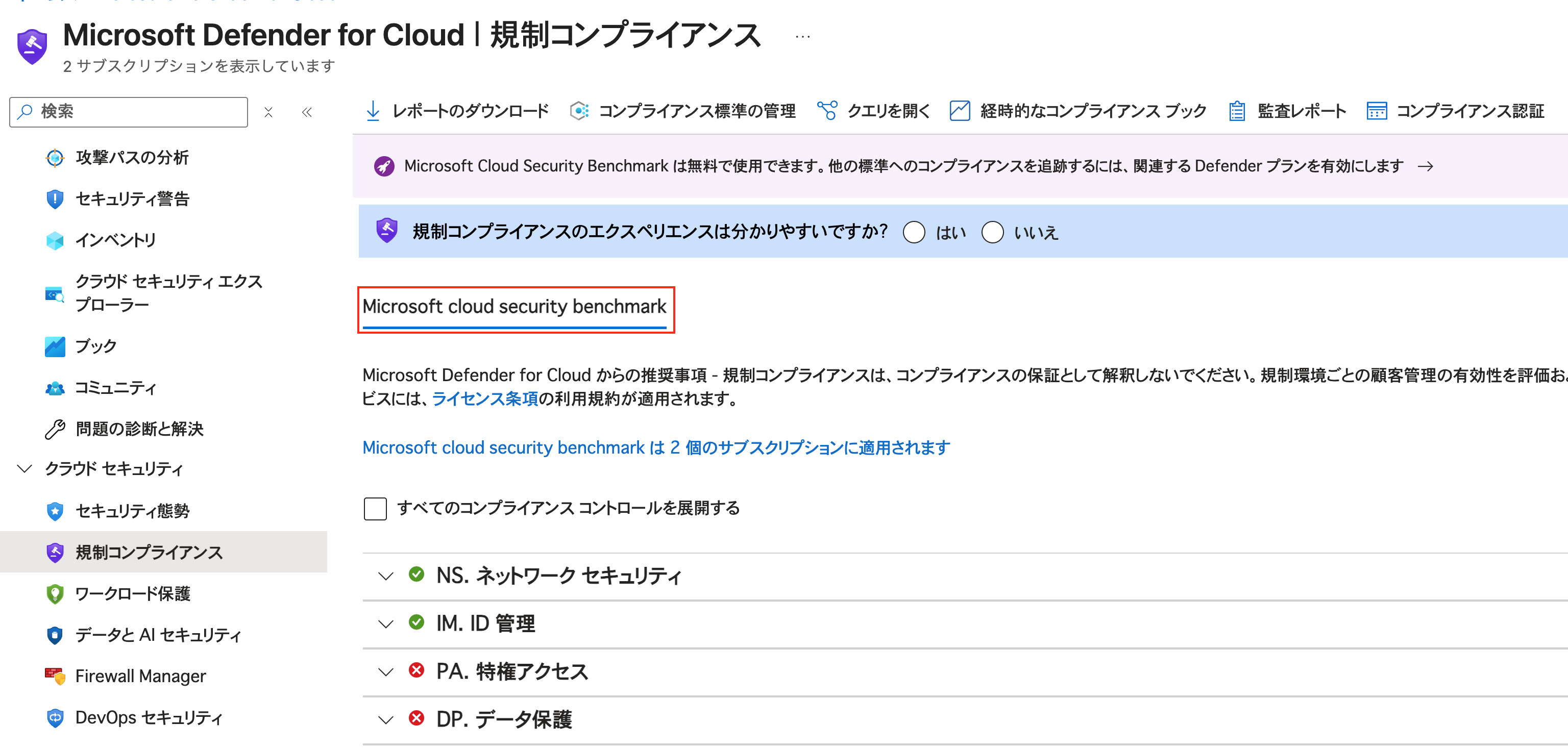Open 経時的なコンプライアンス ブック

pos(1093,111)
